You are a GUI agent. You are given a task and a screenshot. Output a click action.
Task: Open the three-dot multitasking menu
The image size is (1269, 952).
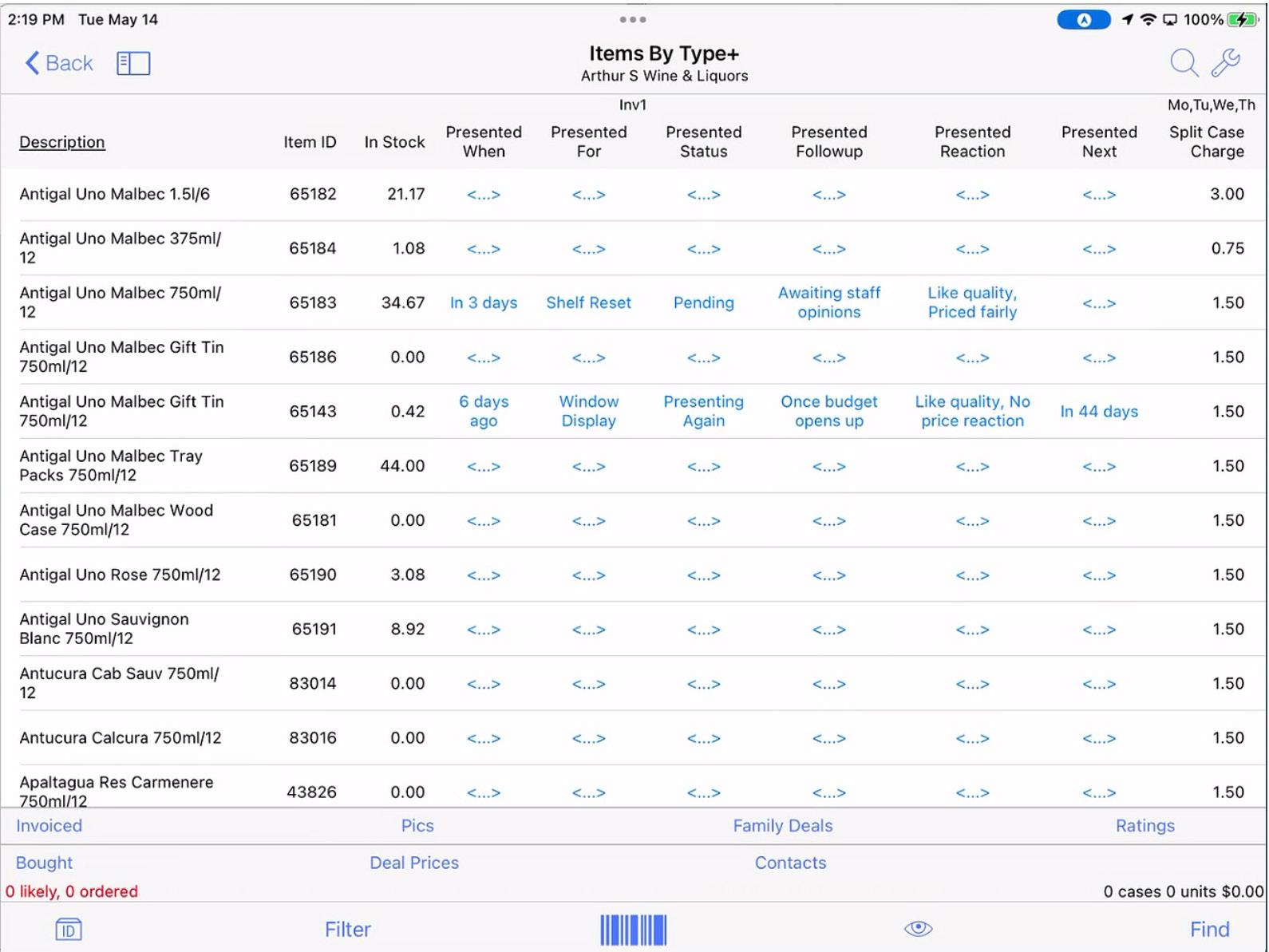click(x=633, y=19)
